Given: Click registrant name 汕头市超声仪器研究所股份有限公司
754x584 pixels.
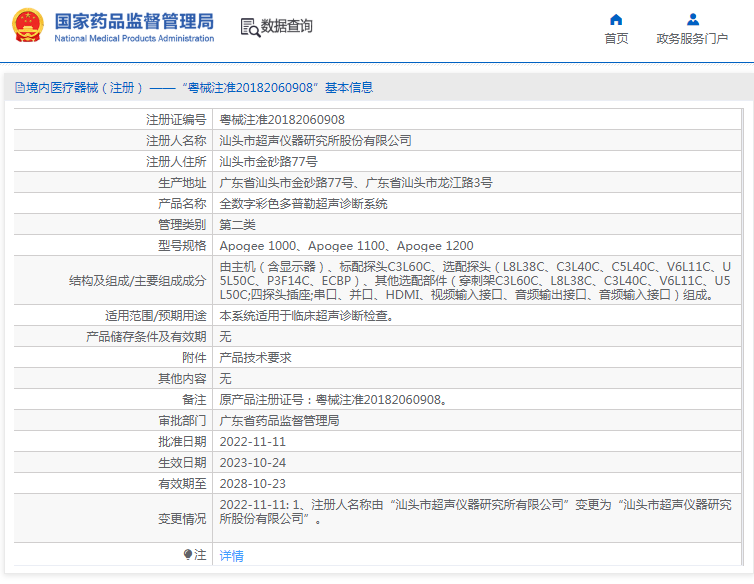Looking at the screenshot, I should click(315, 140).
